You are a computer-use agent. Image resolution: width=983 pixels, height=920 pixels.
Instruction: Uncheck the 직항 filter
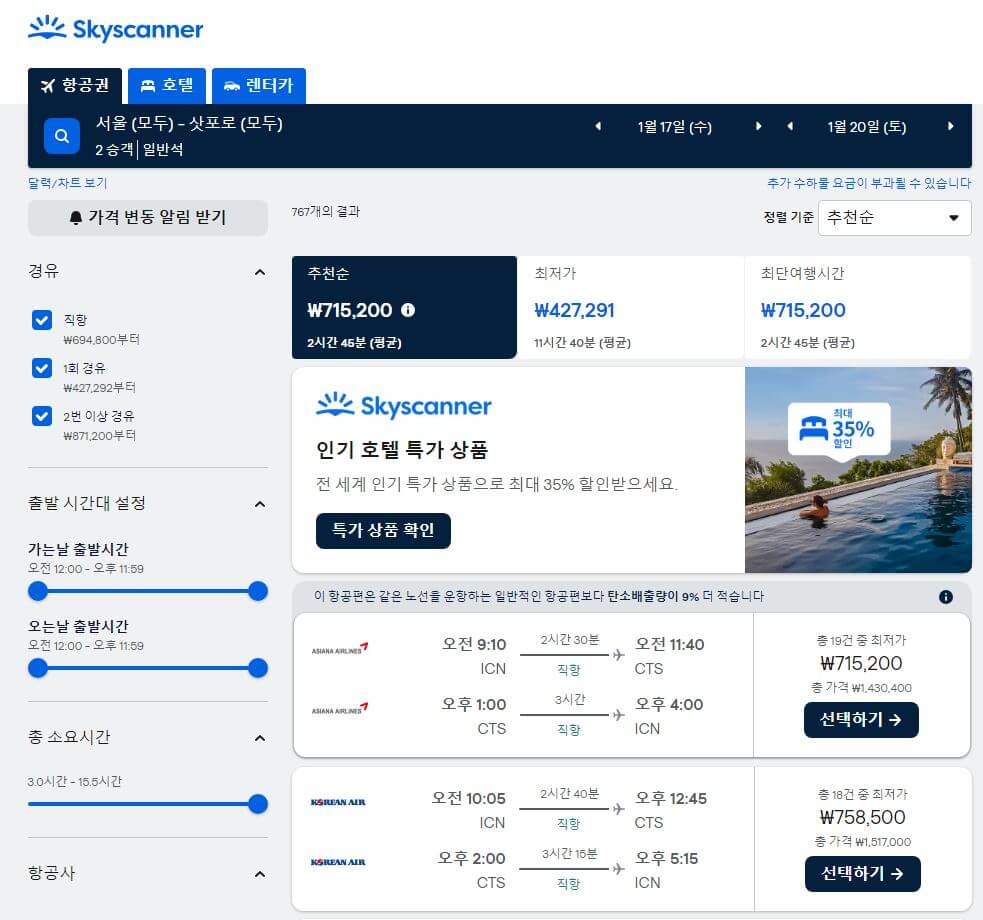[42, 319]
